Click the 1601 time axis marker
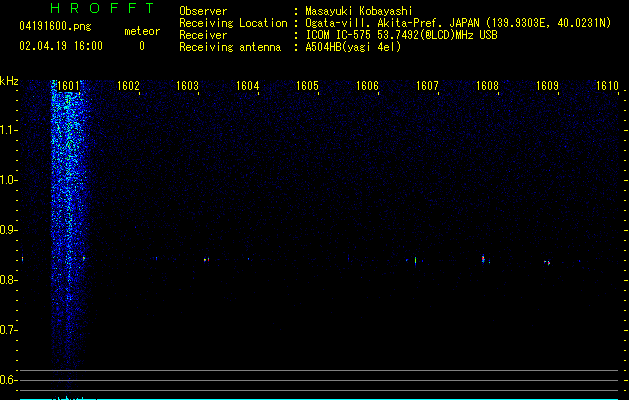 pos(68,86)
